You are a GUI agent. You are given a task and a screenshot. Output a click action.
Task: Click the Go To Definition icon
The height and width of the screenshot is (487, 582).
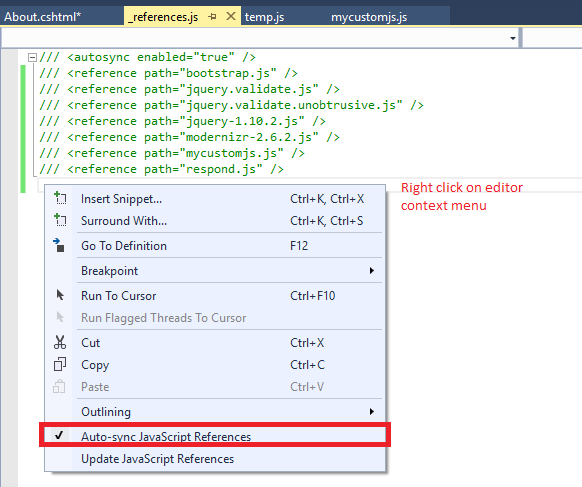59,245
